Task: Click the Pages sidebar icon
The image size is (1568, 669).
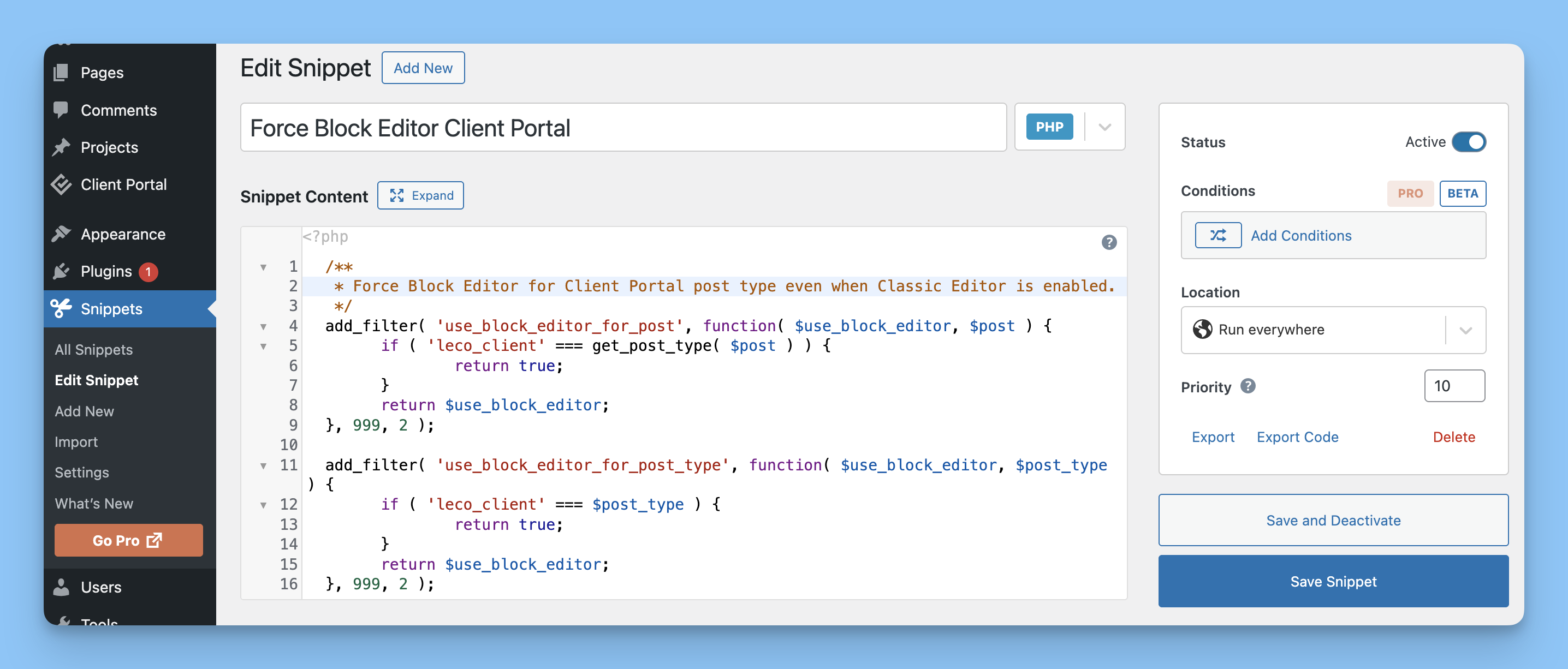Action: click(x=61, y=73)
